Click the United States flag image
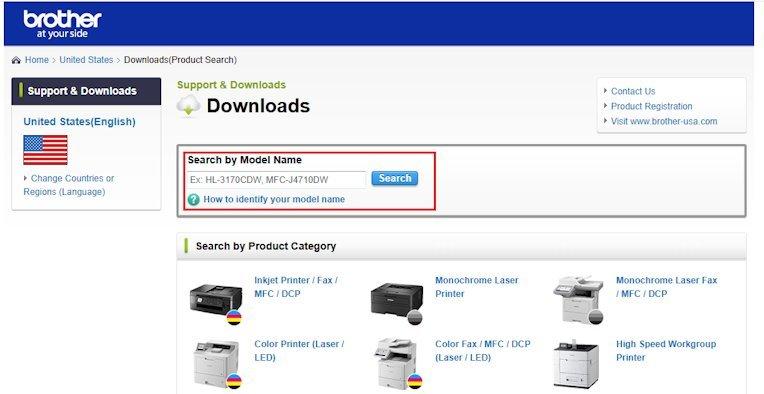Screen dimensions: 764x394 pyautogui.click(x=45, y=150)
